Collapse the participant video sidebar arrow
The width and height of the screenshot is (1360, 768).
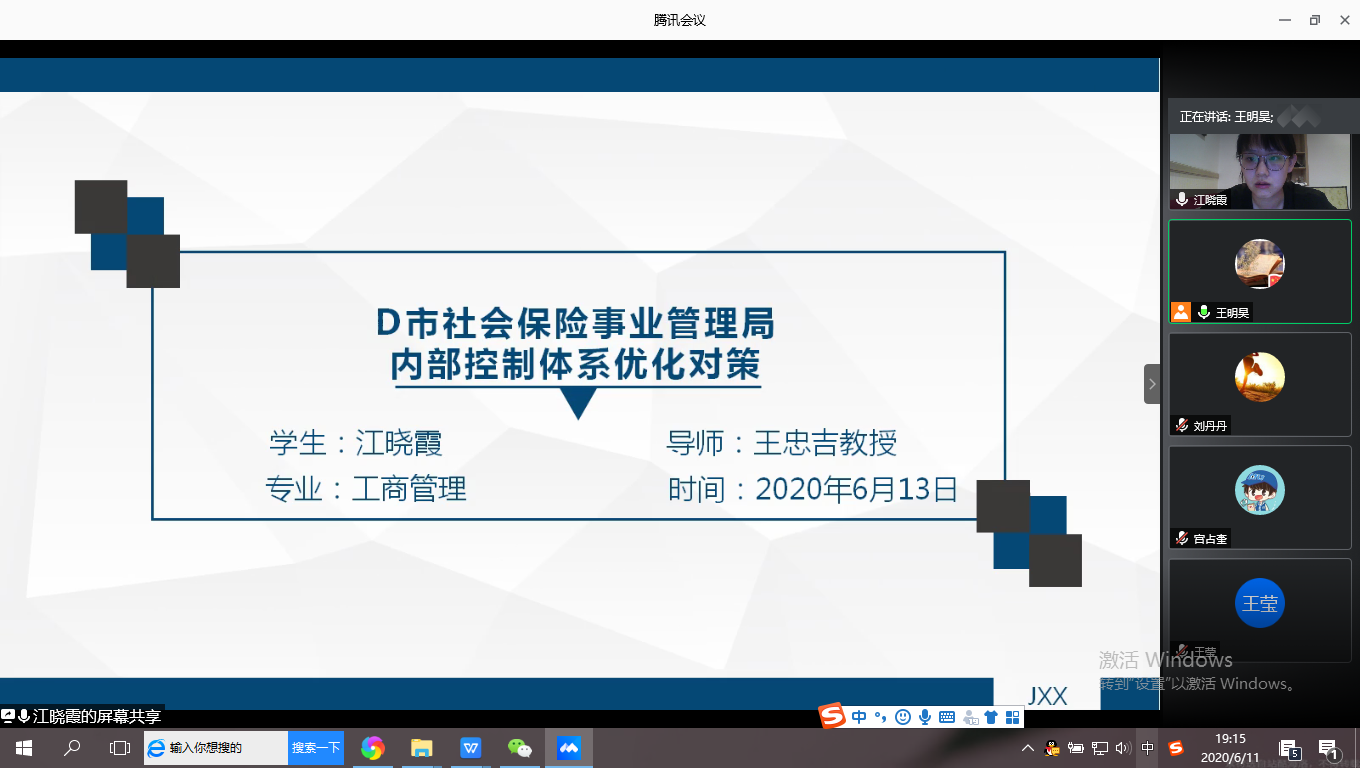pyautogui.click(x=1152, y=384)
